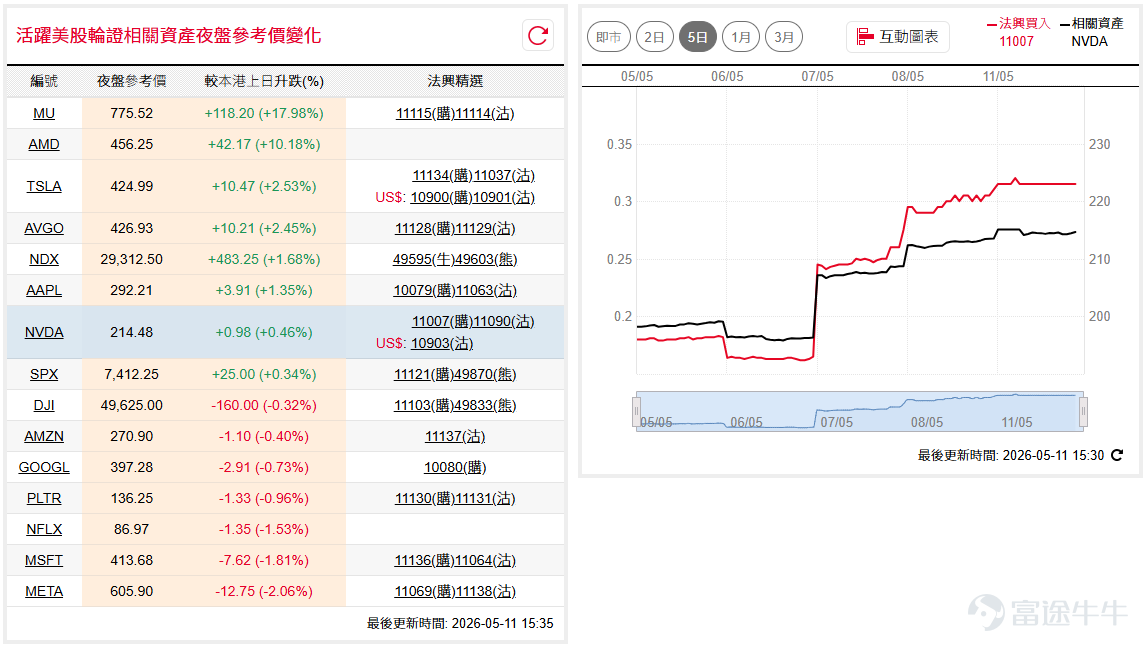Screen dimensions: 1148x649
Task: Open NDX bull contract 49595(牛)
Action: pyautogui.click(x=424, y=259)
